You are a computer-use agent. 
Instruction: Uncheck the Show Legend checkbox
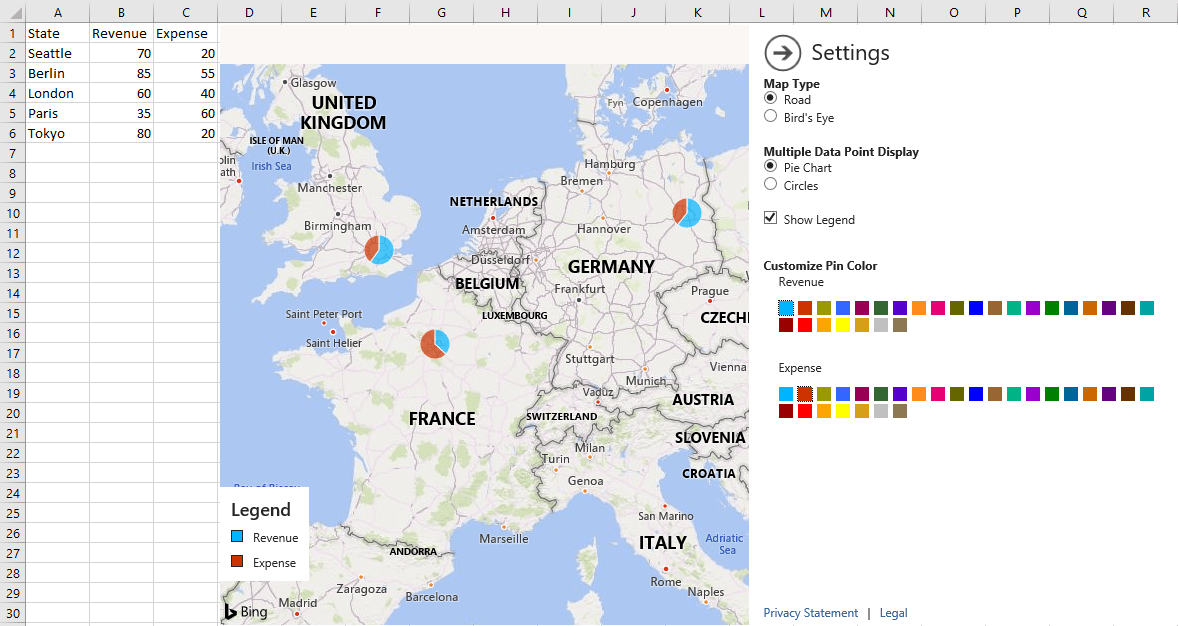coord(770,219)
